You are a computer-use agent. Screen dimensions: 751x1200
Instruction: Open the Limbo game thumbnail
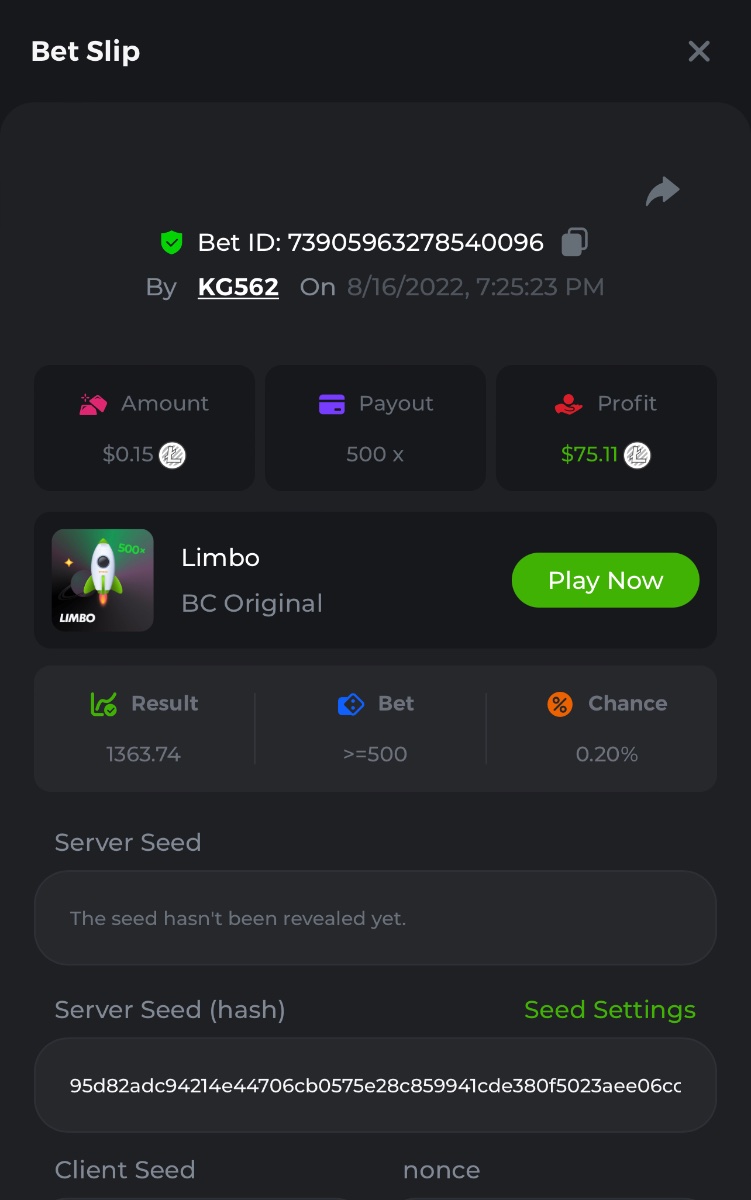click(x=103, y=580)
